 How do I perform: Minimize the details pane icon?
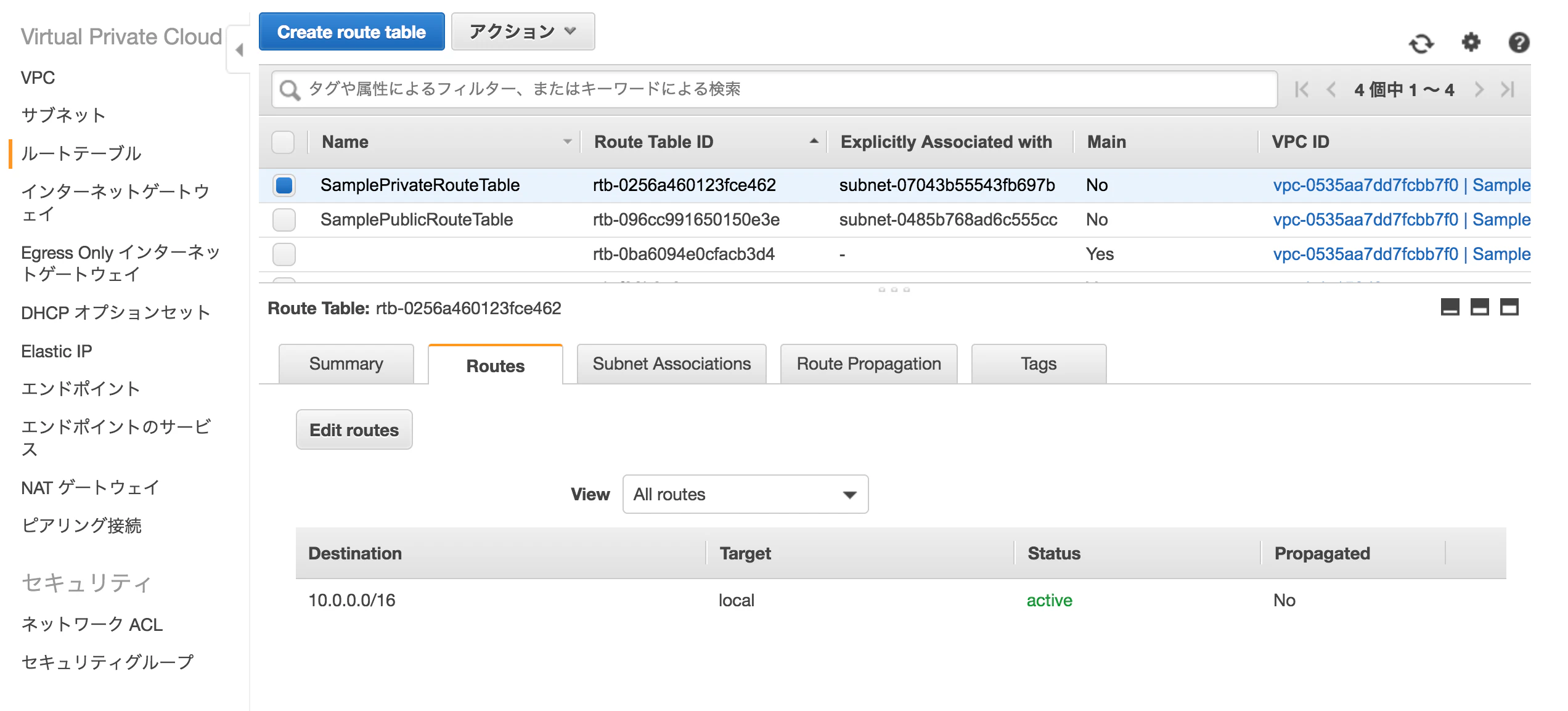[x=1450, y=307]
